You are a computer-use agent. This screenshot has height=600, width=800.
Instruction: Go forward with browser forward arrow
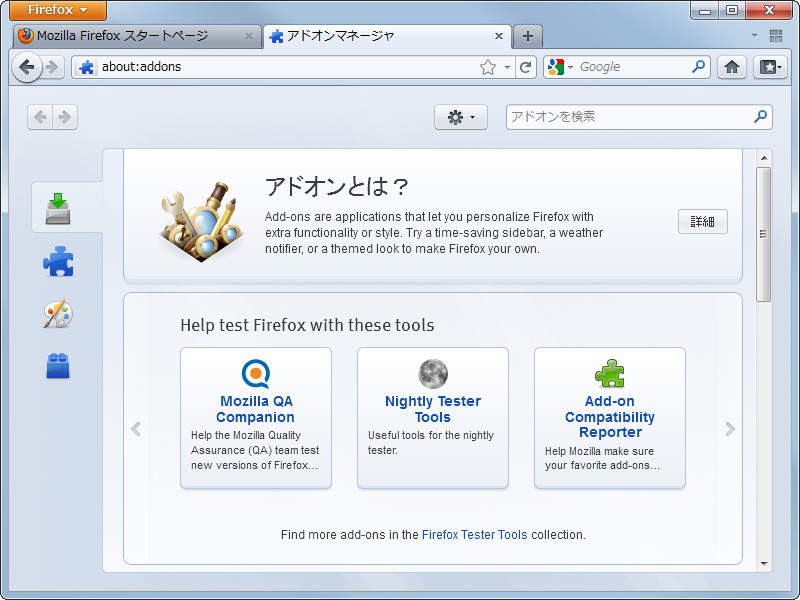[x=52, y=67]
